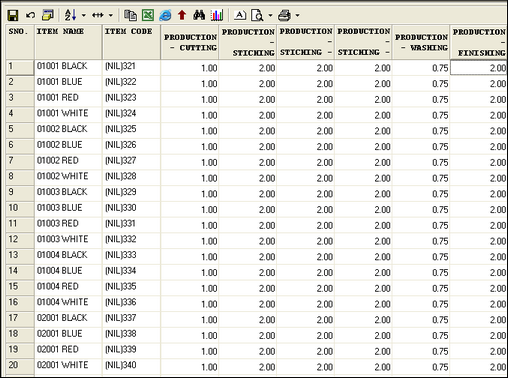Click item name 01001 BLACK
The width and height of the screenshot is (508, 378).
tap(62, 66)
